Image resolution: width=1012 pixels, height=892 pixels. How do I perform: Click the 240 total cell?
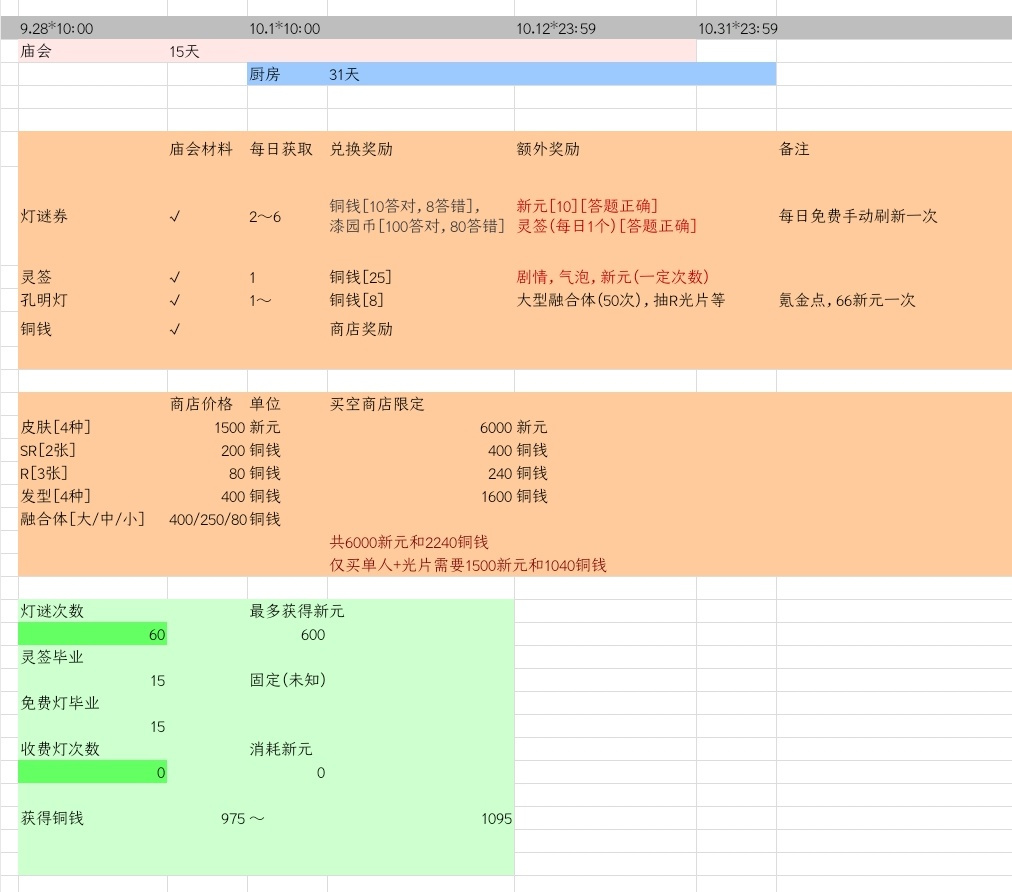point(500,473)
